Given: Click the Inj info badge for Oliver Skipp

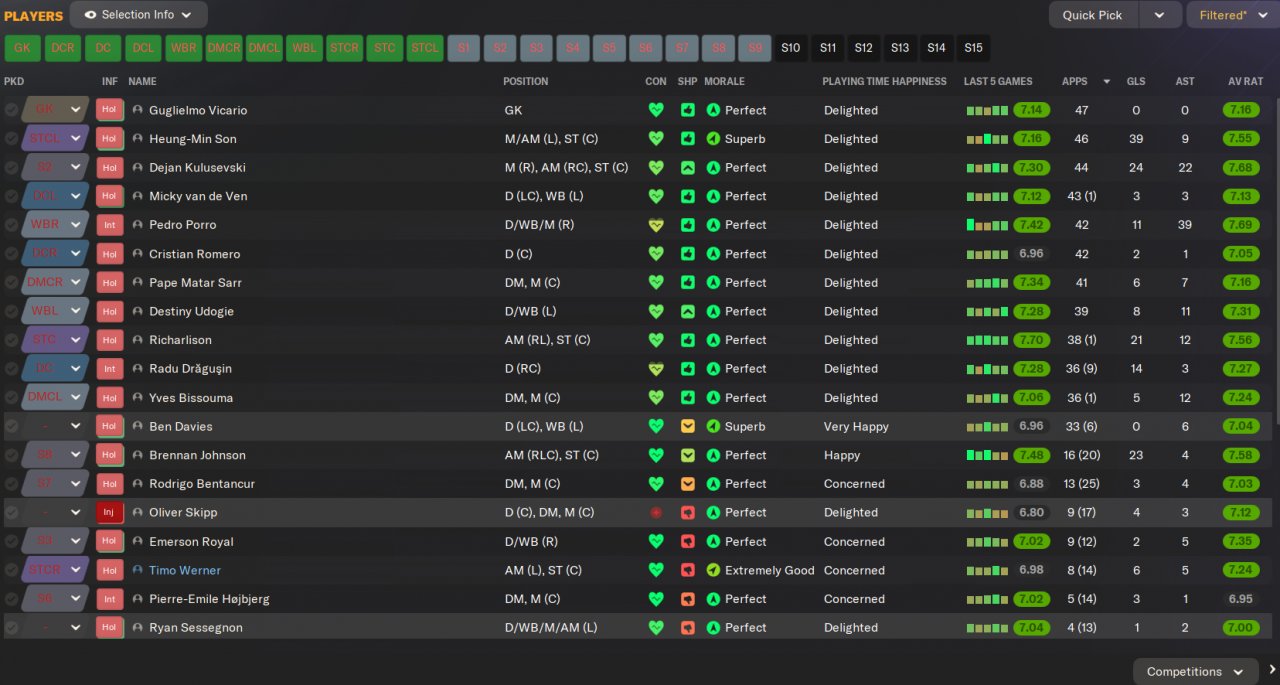Looking at the screenshot, I should tap(109, 513).
